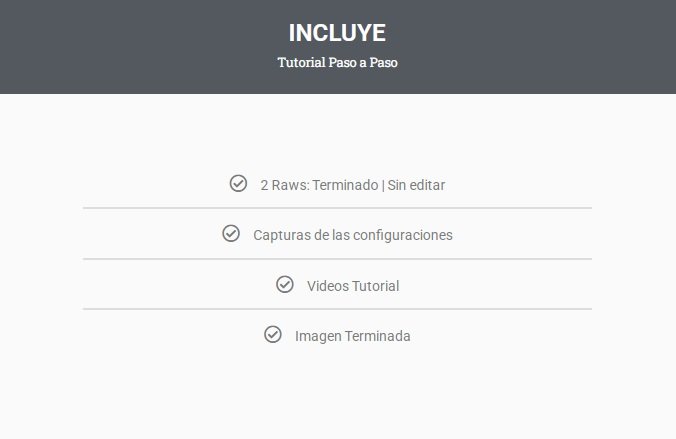The width and height of the screenshot is (676, 439).
Task: Click the word "Terminado" in the first item
Action: [x=345, y=185]
